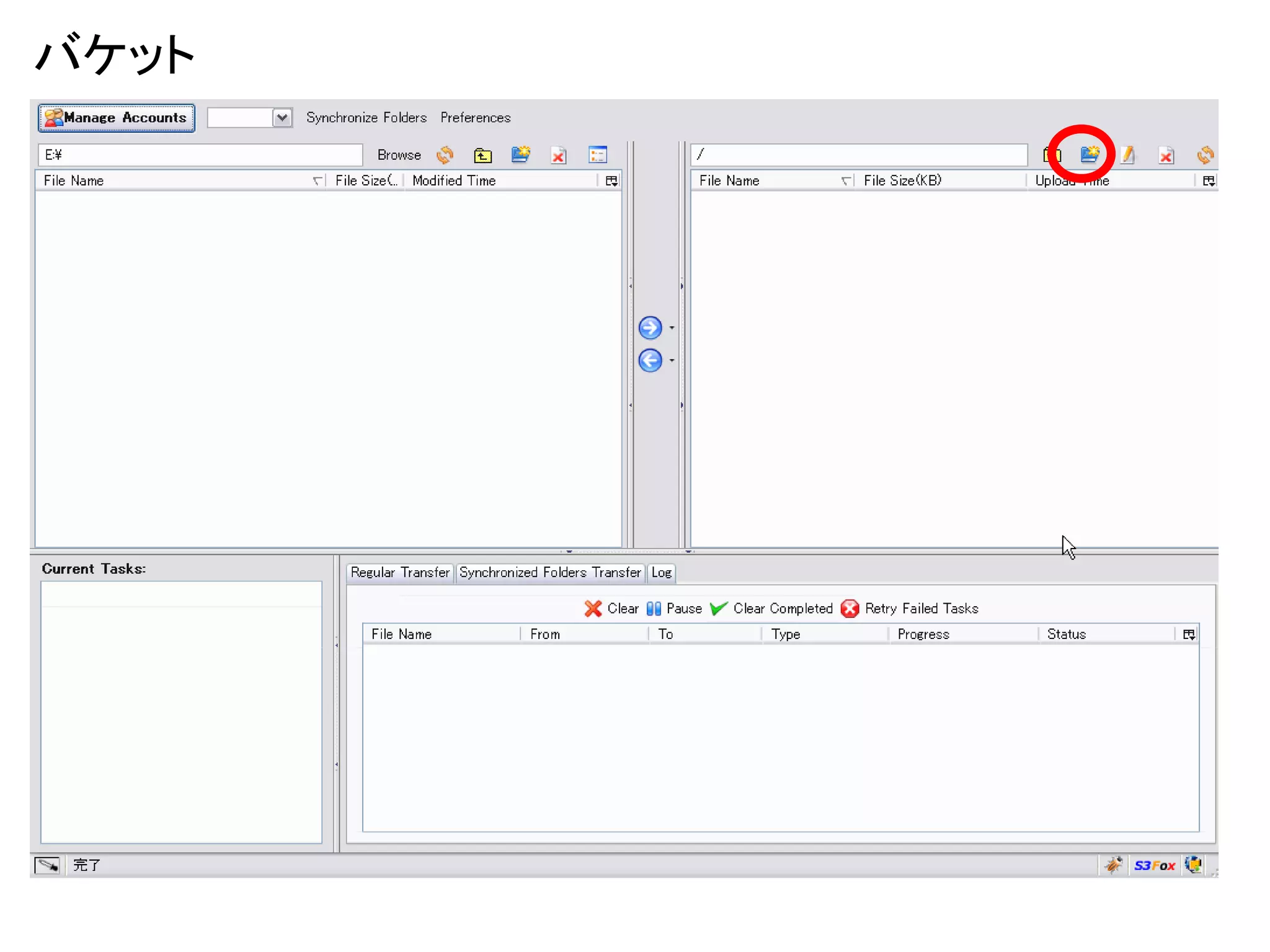Click Clear Completed tasks
The image size is (1270, 952).
(772, 609)
